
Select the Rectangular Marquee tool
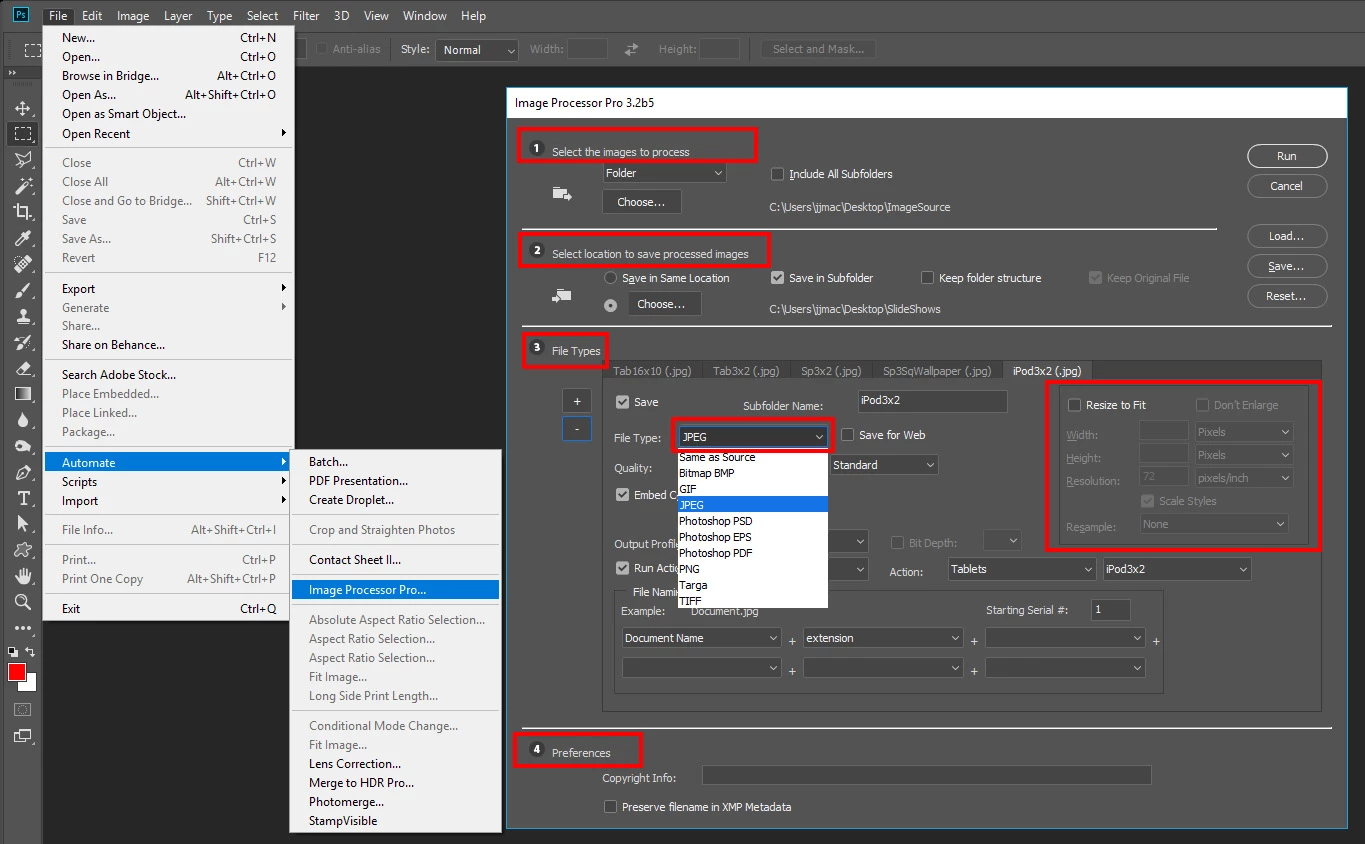point(22,134)
